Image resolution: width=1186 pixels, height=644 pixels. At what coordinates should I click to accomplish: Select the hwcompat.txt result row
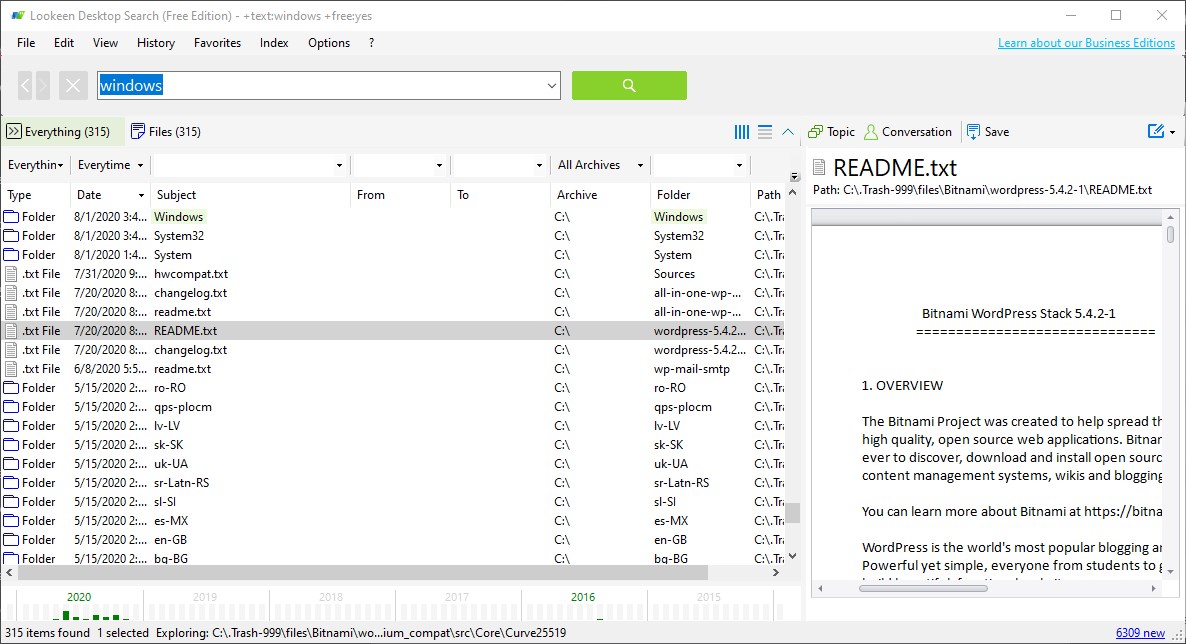(x=393, y=274)
